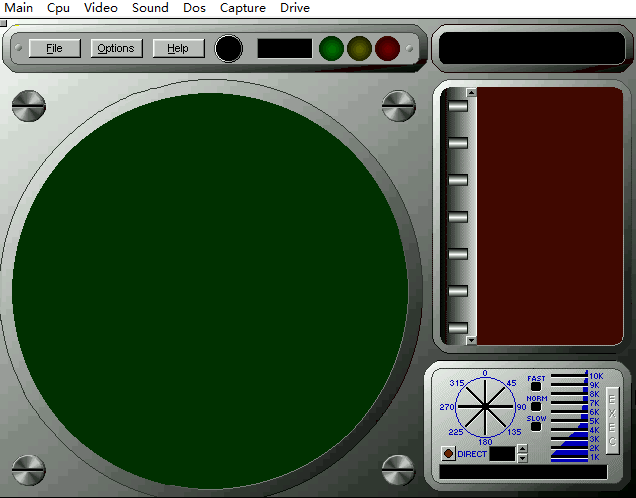Click the yellow status light
This screenshot has width=636, height=498.
pyautogui.click(x=359, y=49)
